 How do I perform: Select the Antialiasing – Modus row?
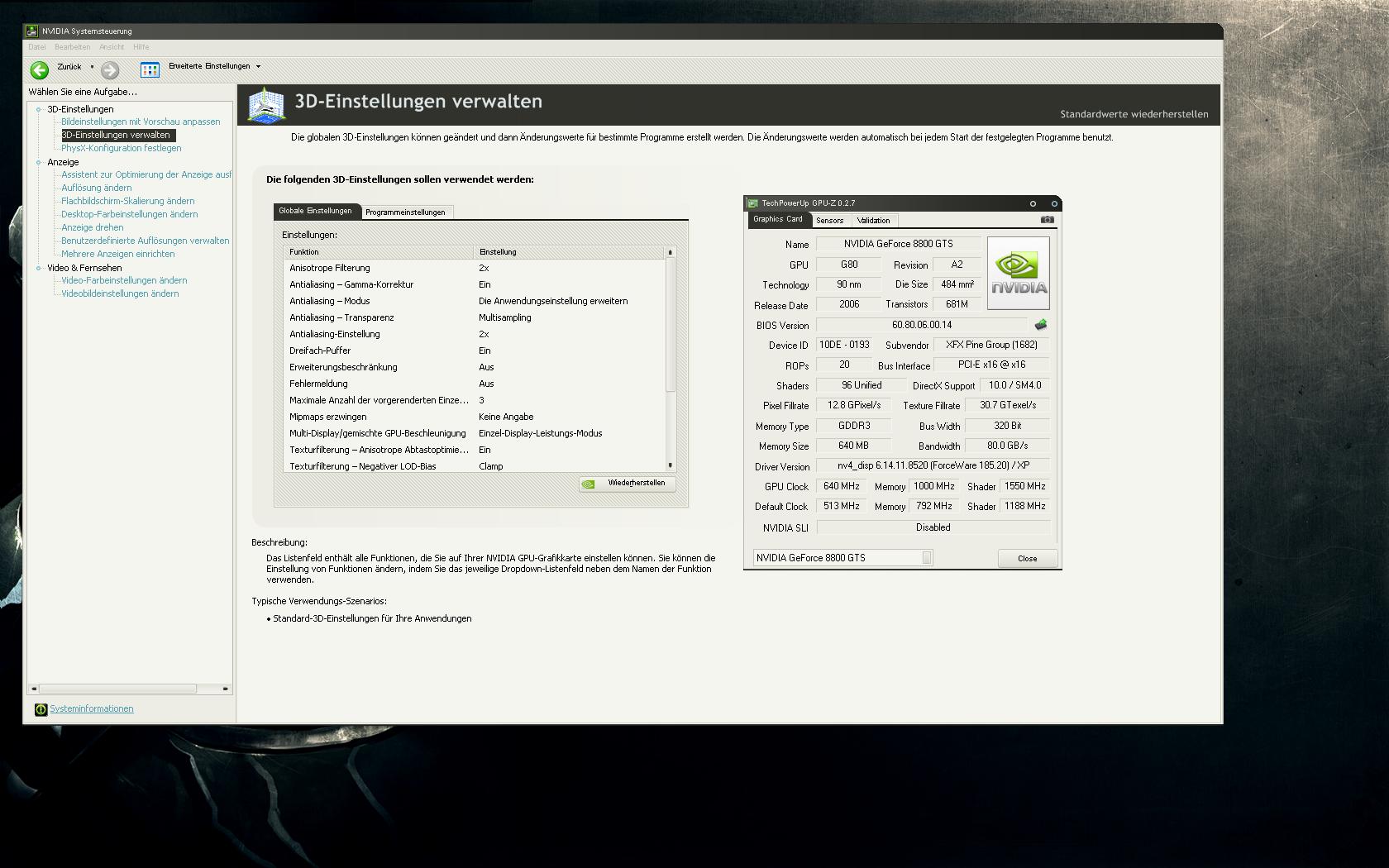[475, 301]
